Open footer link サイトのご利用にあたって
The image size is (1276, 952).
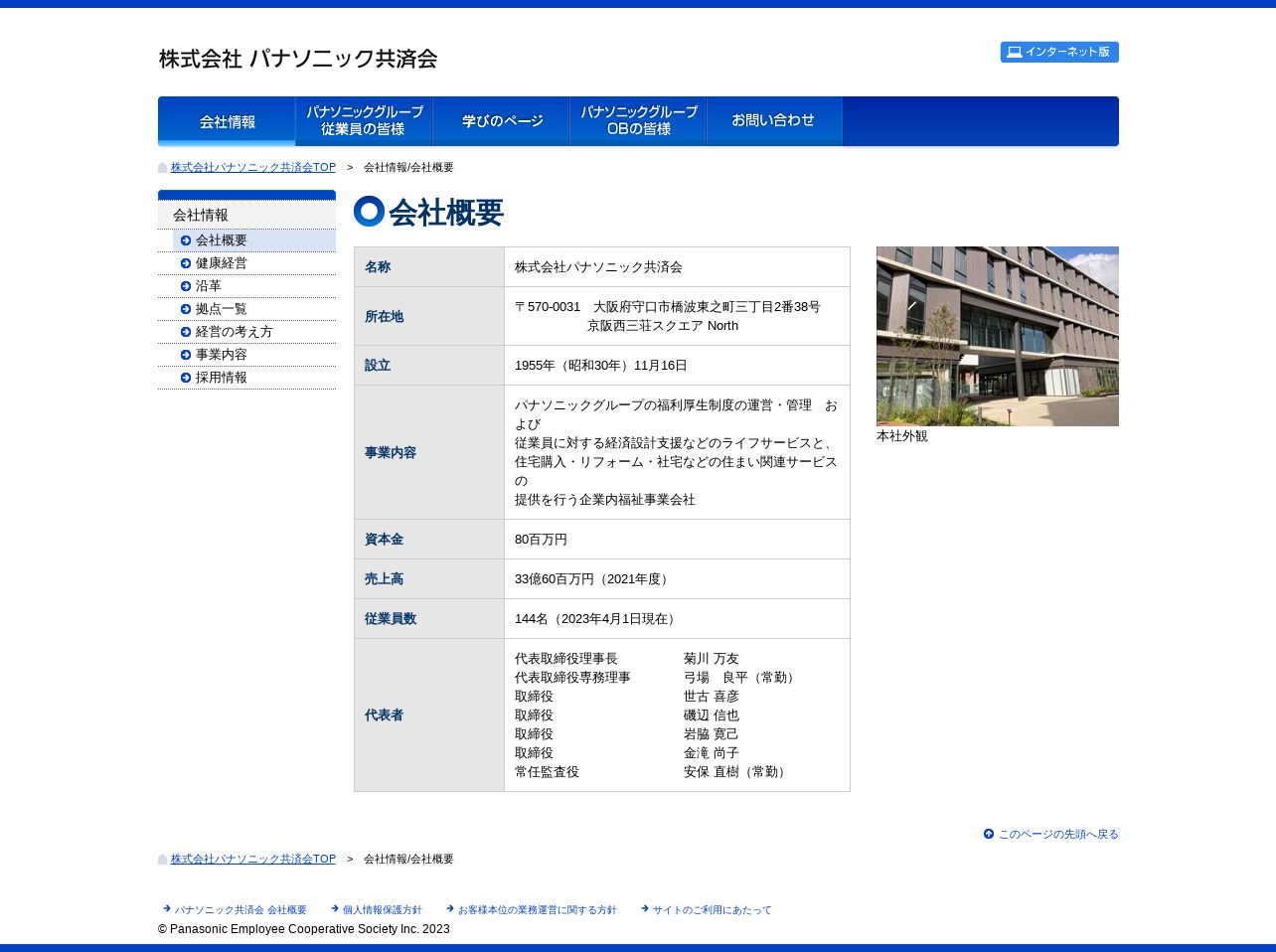click(x=712, y=910)
